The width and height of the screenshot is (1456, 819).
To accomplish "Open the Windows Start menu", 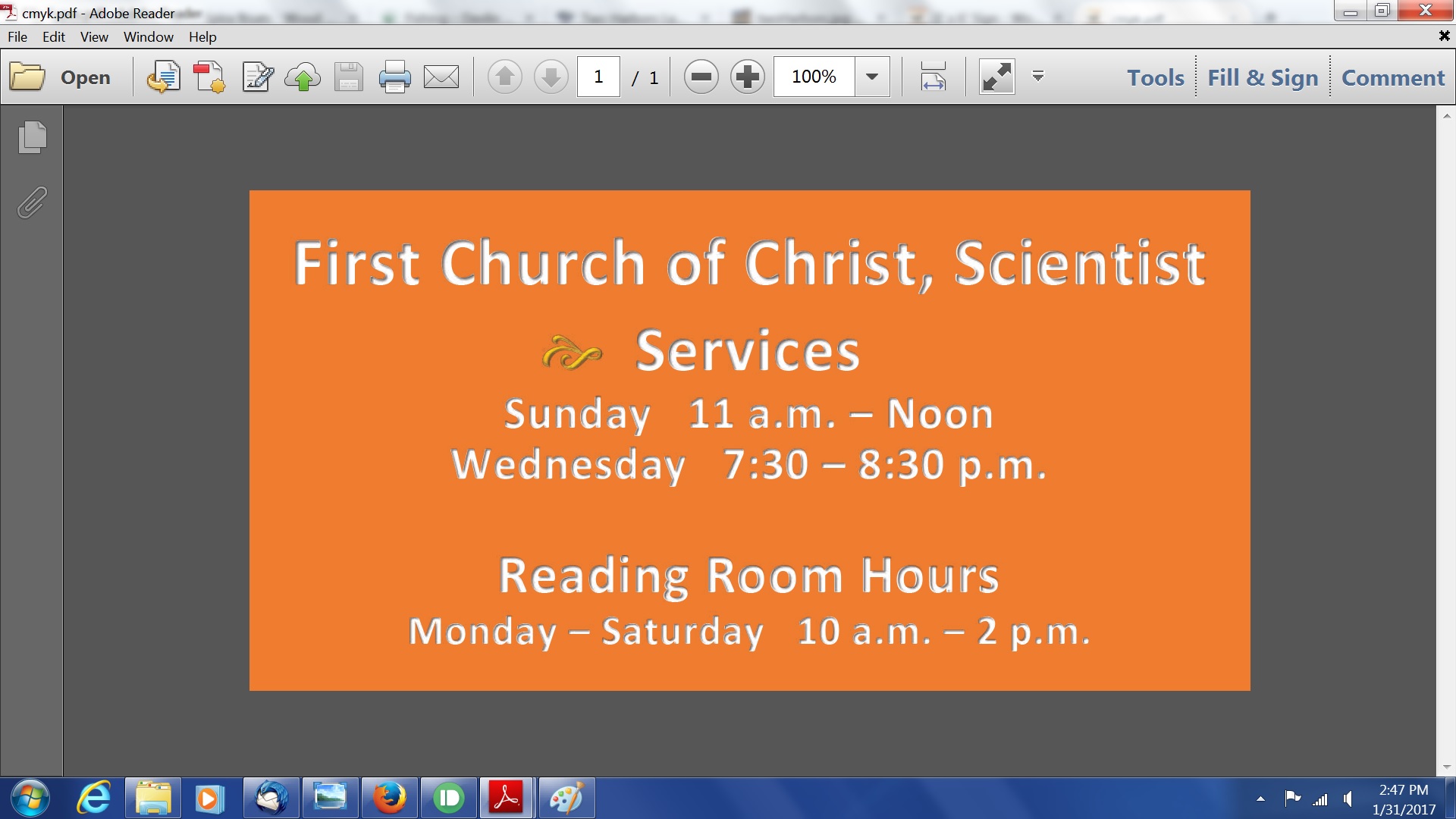I will (x=30, y=798).
